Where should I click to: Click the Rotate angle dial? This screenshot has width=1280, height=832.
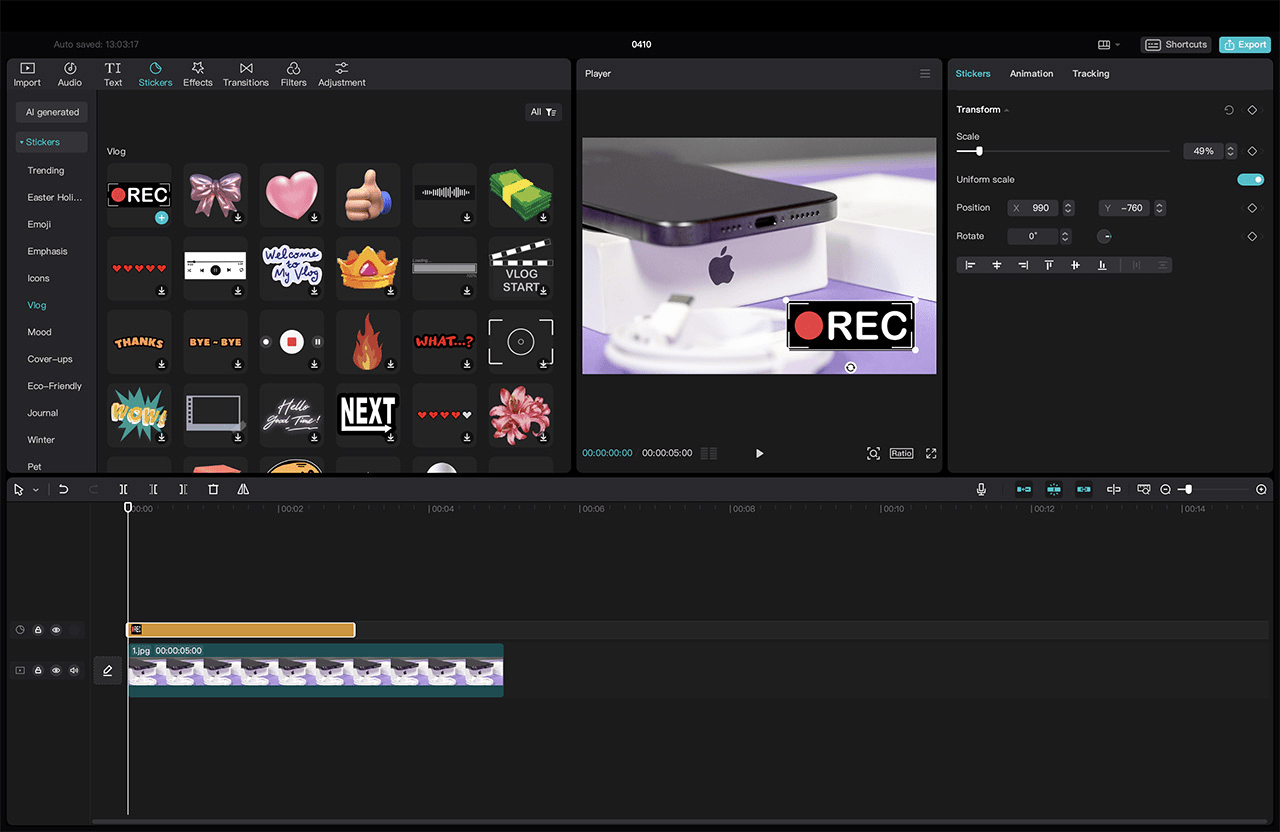pyautogui.click(x=1104, y=237)
